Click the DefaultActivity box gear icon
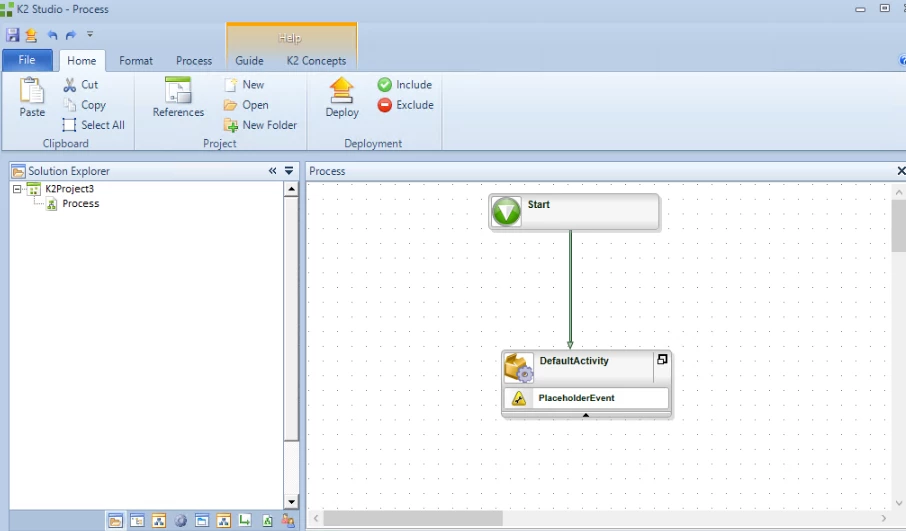This screenshot has height=531, width=906. coord(518,367)
